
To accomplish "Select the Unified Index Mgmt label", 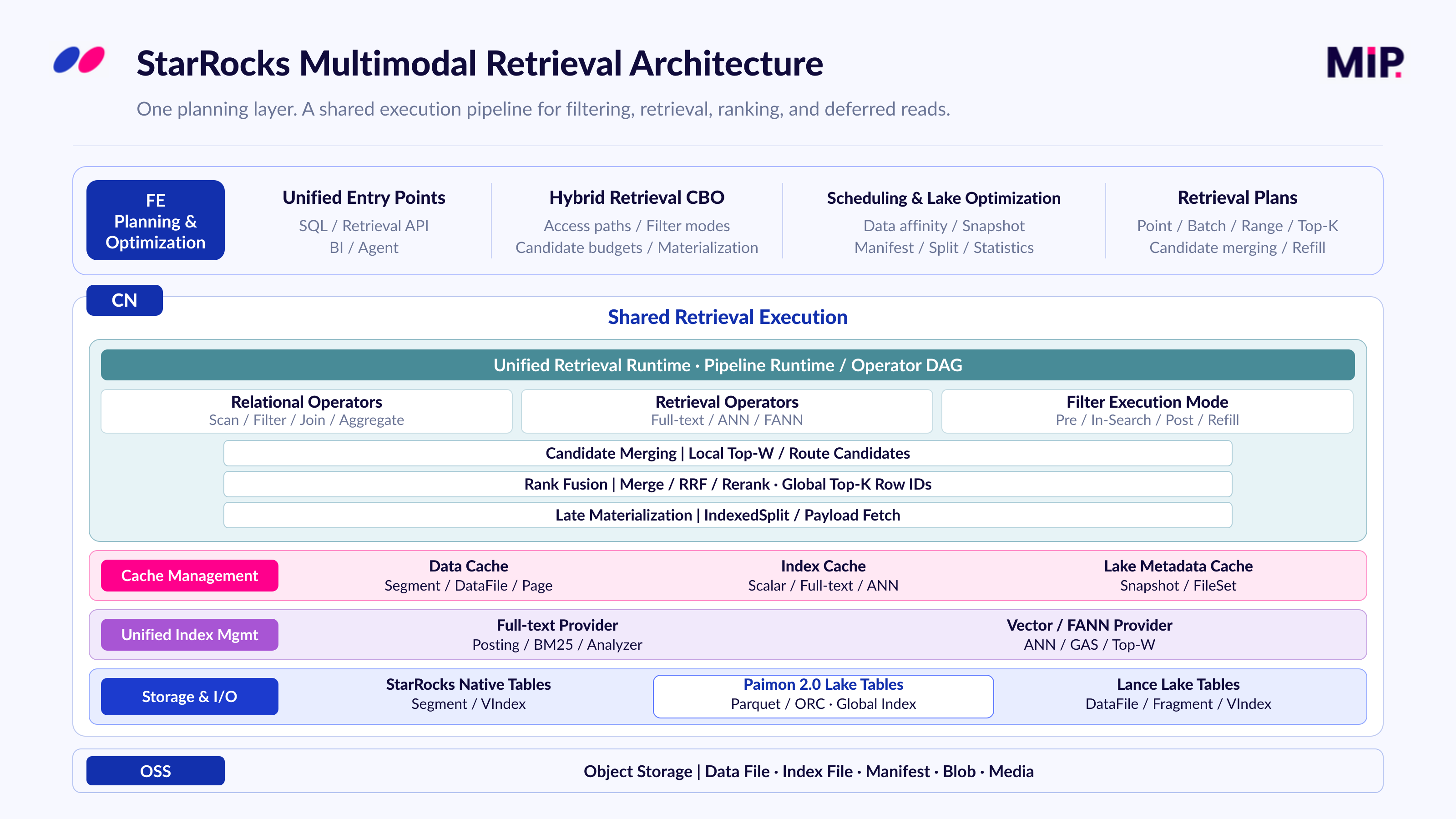I will coord(189,635).
